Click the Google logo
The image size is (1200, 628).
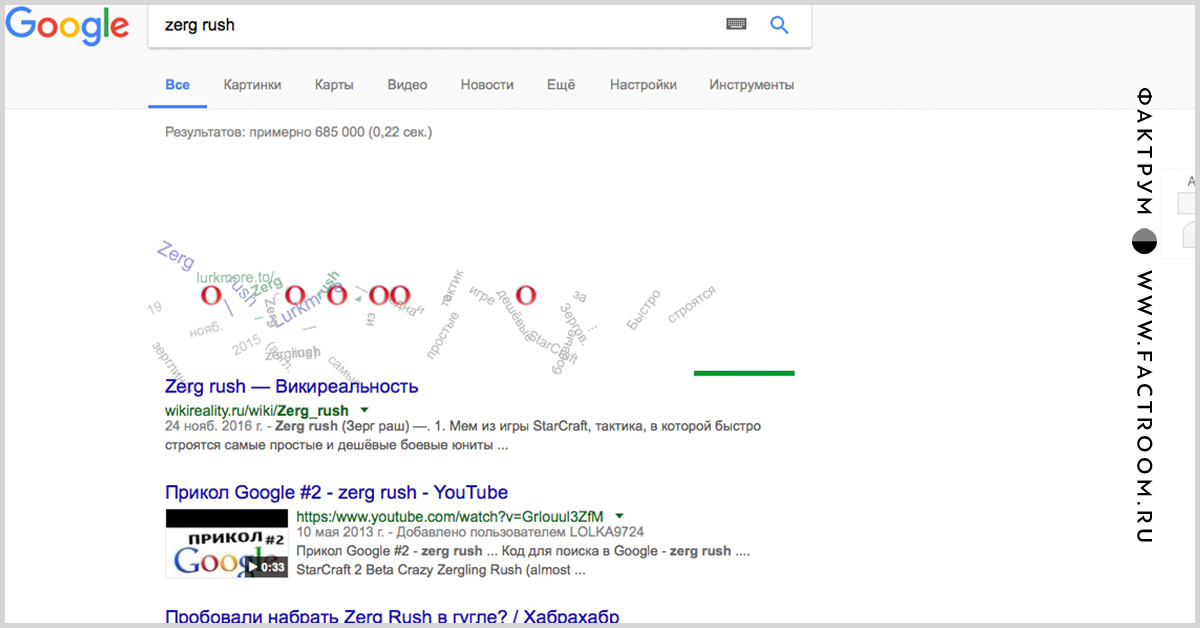coord(67,27)
